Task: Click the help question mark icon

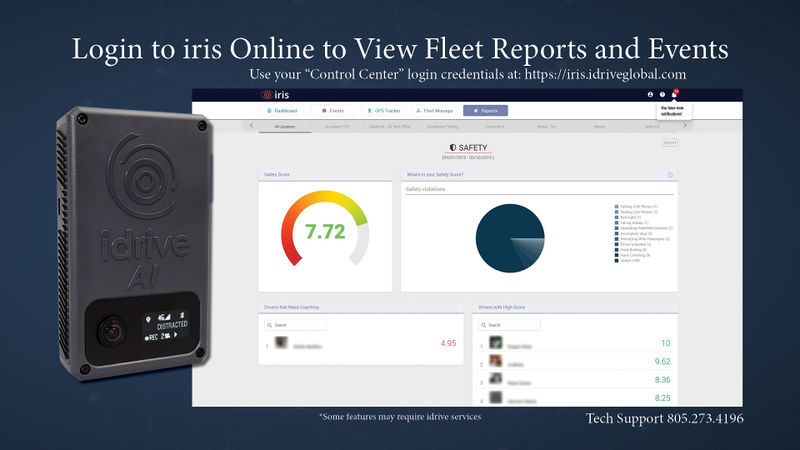Action: click(662, 94)
